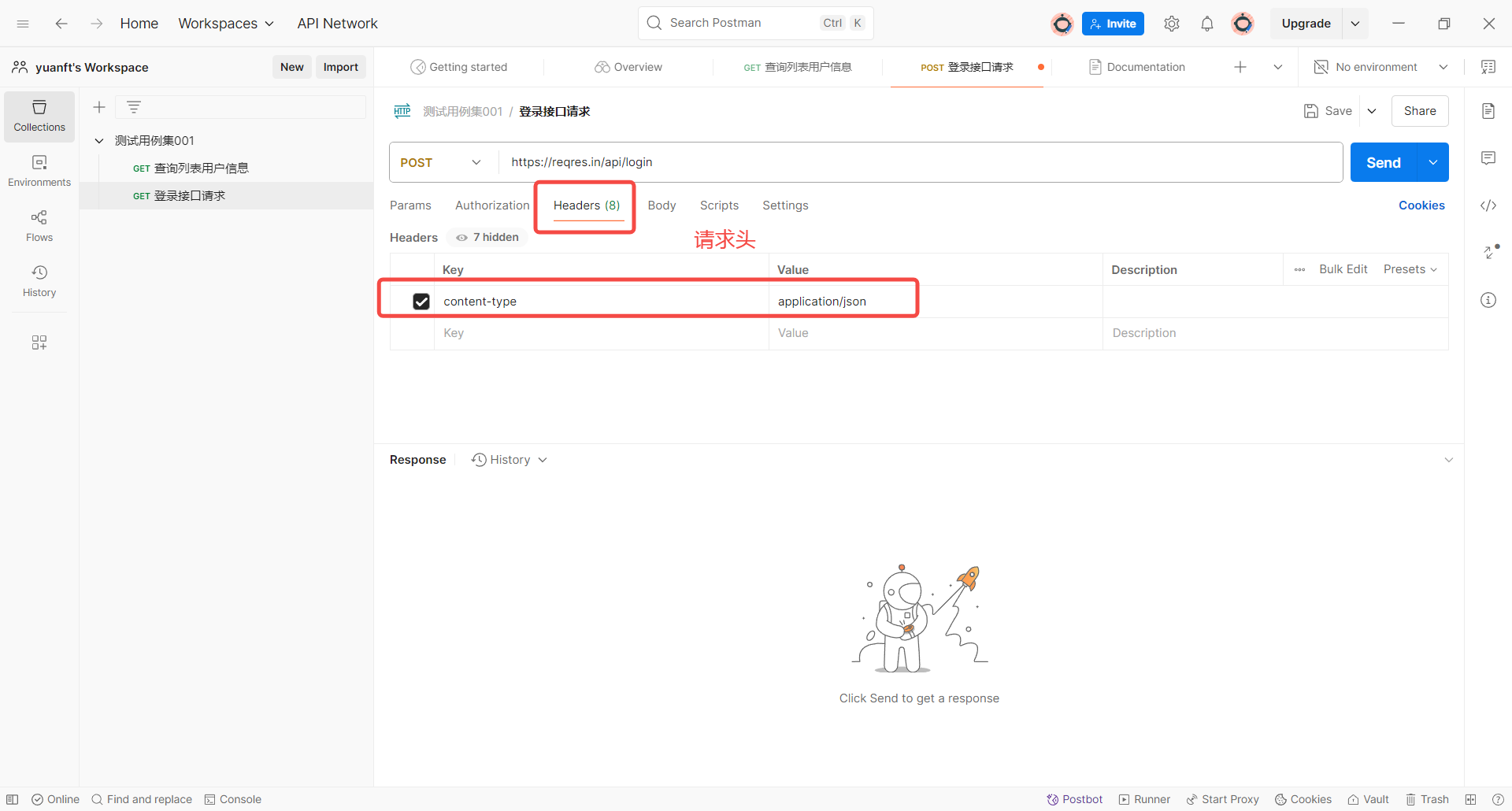Collapse 测试用例集001 collection
Viewport: 1512px width, 811px height.
(99, 141)
